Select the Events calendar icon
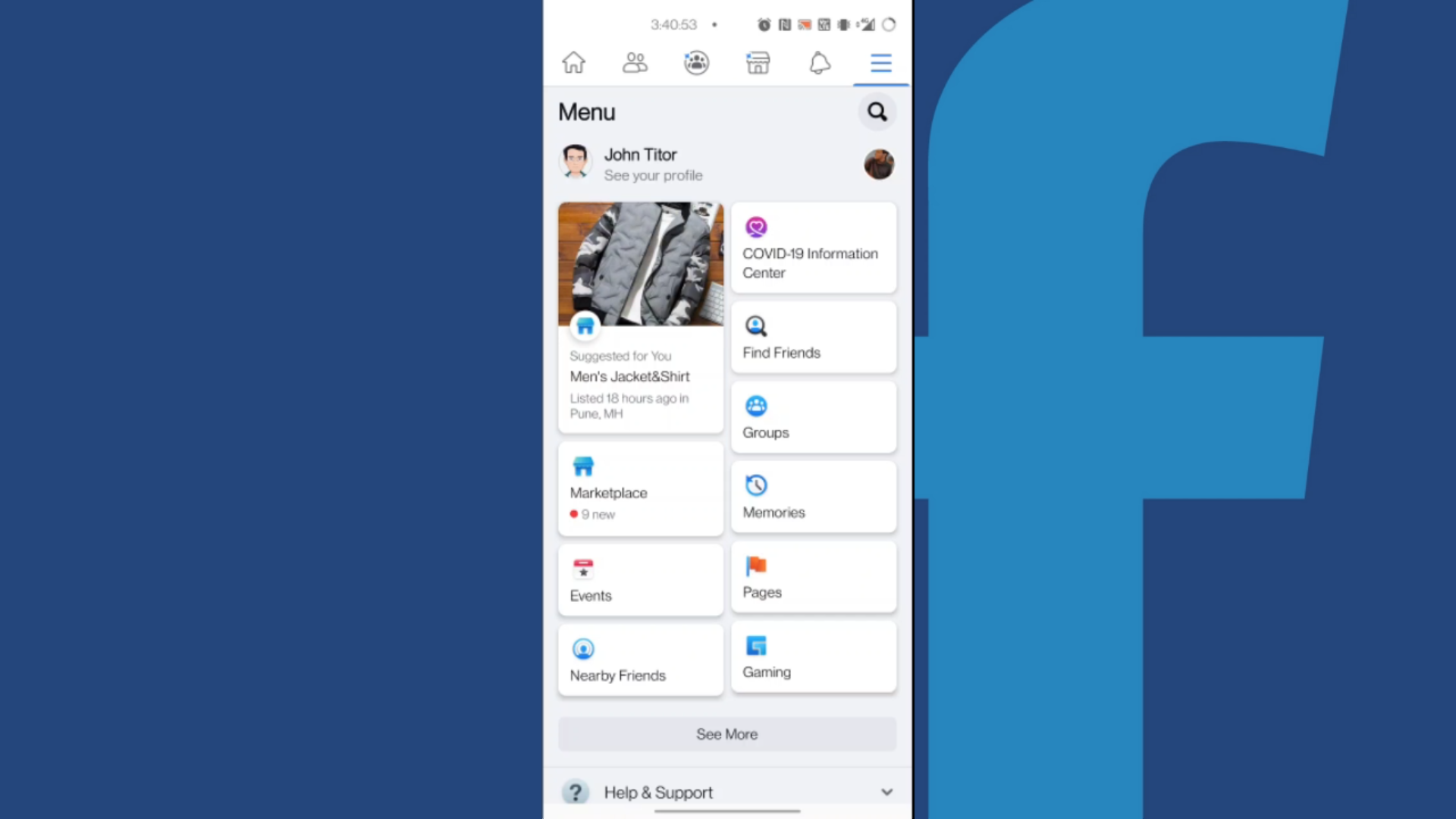Viewport: 1456px width, 819px height. 583,567
